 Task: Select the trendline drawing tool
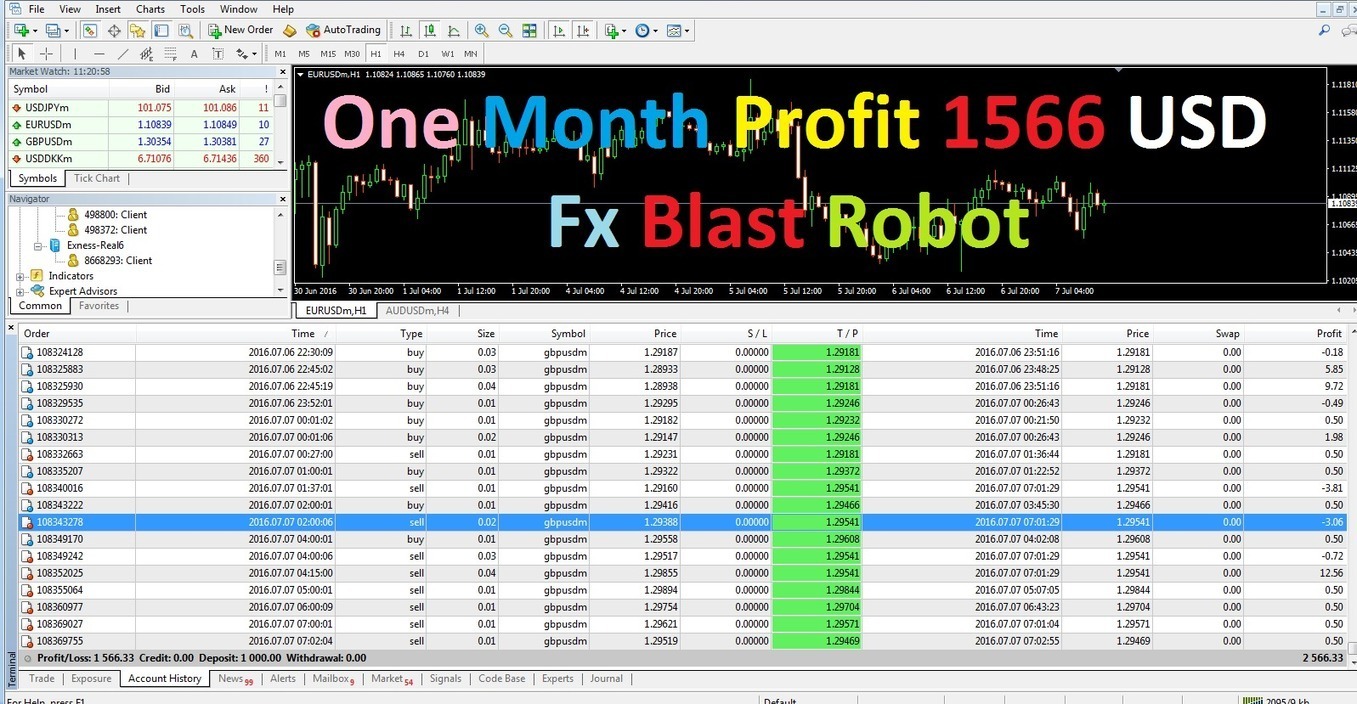point(123,54)
